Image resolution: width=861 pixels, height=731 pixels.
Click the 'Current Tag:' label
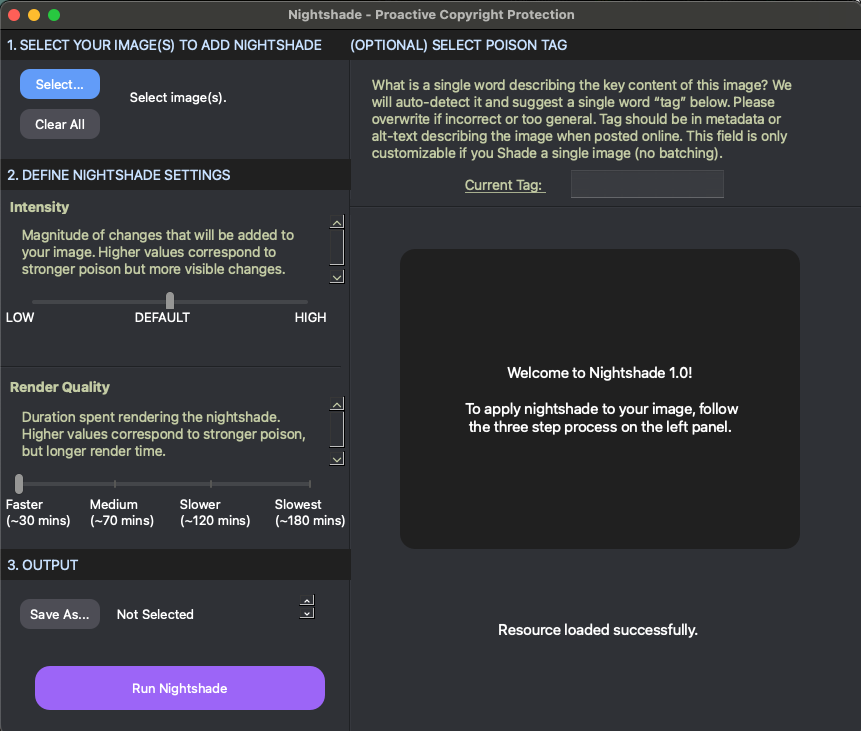pos(505,185)
